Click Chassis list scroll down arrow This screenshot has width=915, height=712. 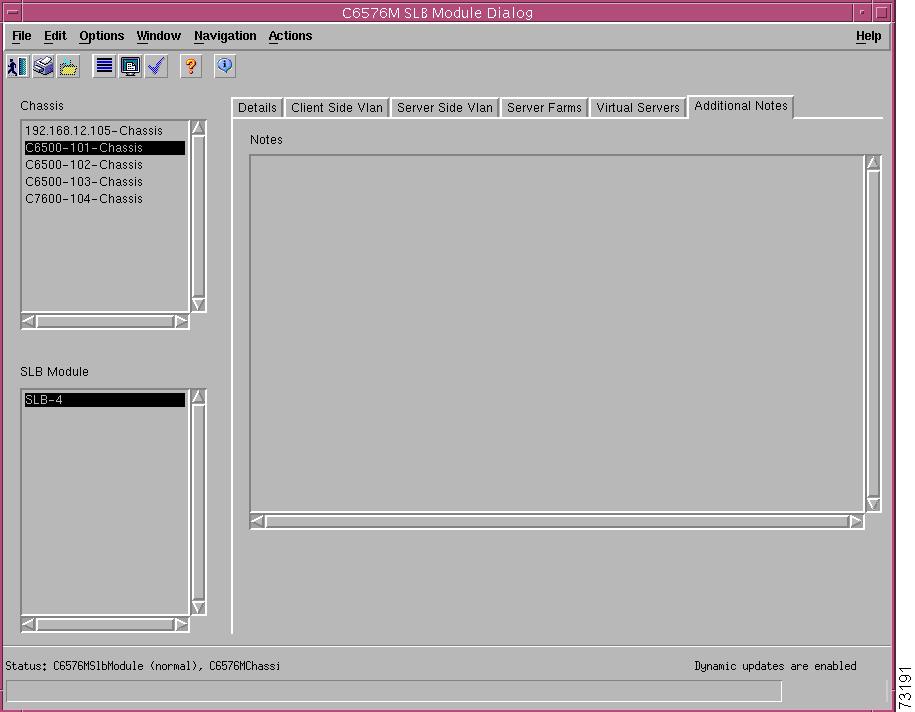point(198,304)
